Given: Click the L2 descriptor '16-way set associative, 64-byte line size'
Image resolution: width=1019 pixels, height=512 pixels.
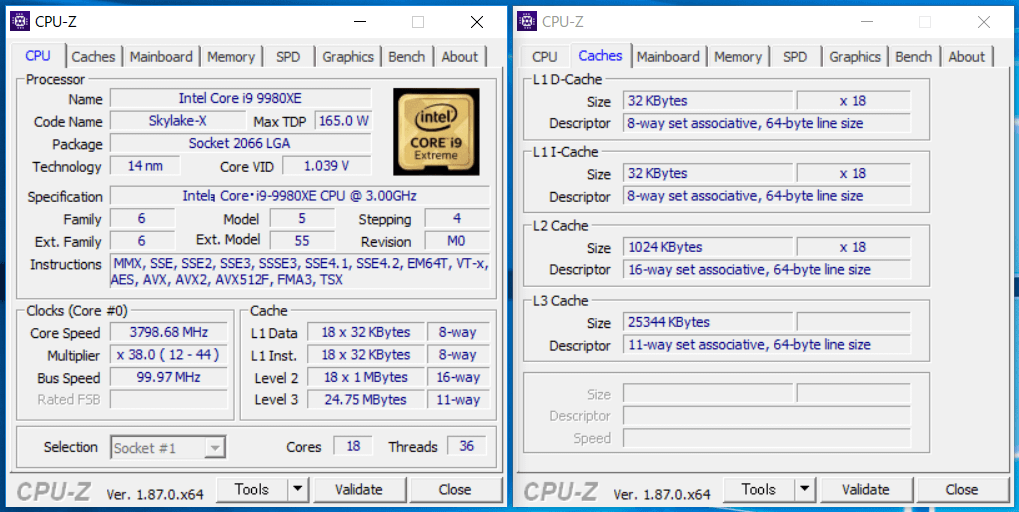Looking at the screenshot, I should (x=767, y=269).
